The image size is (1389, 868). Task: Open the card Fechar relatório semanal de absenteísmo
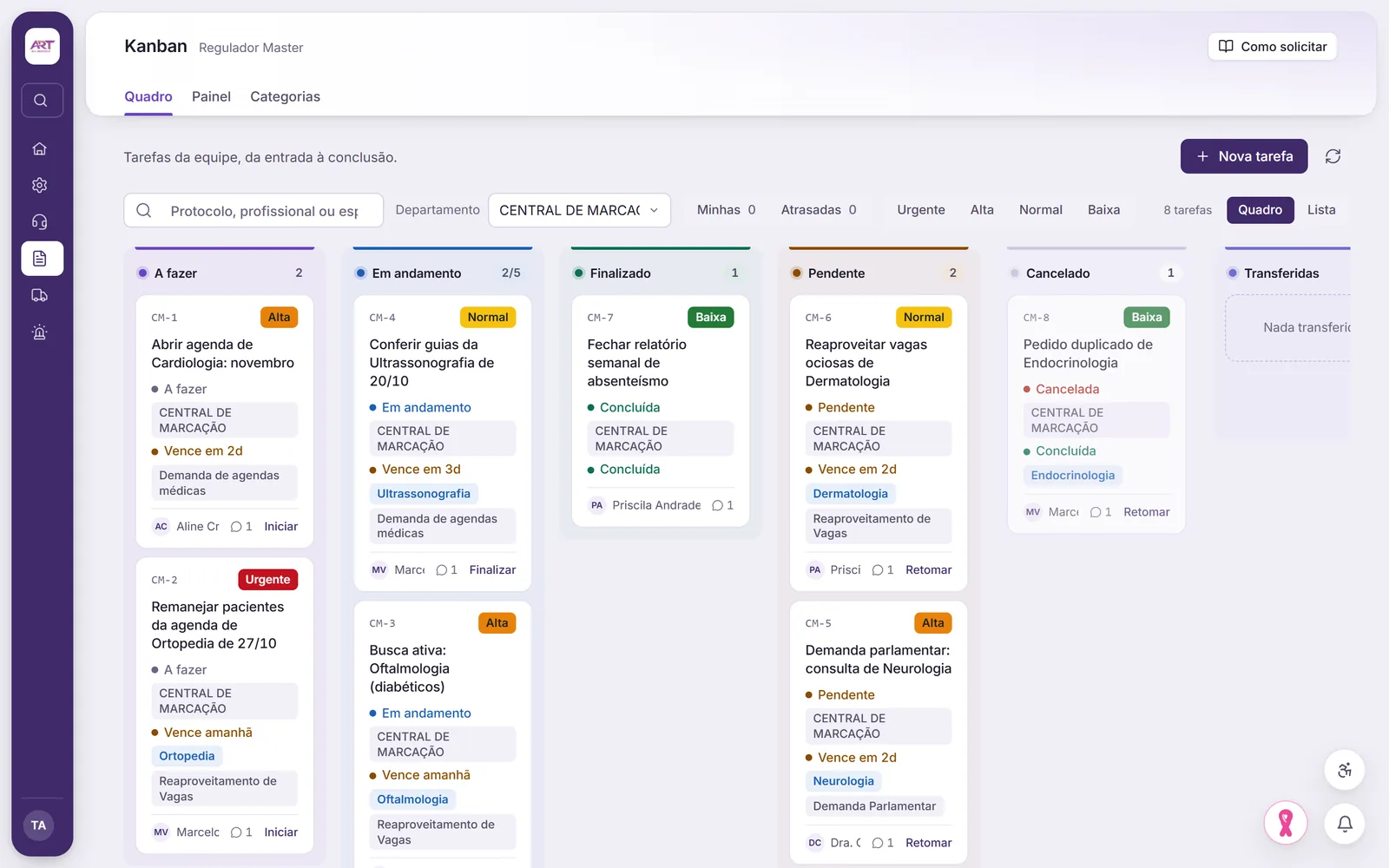(661, 411)
